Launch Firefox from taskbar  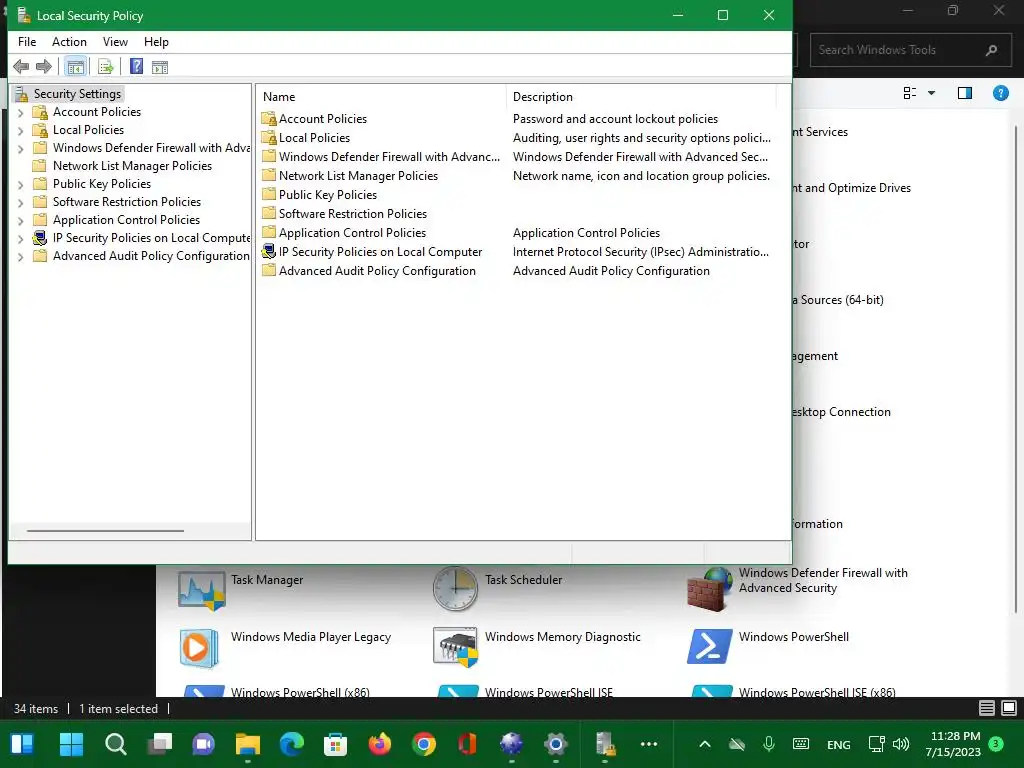coord(379,744)
